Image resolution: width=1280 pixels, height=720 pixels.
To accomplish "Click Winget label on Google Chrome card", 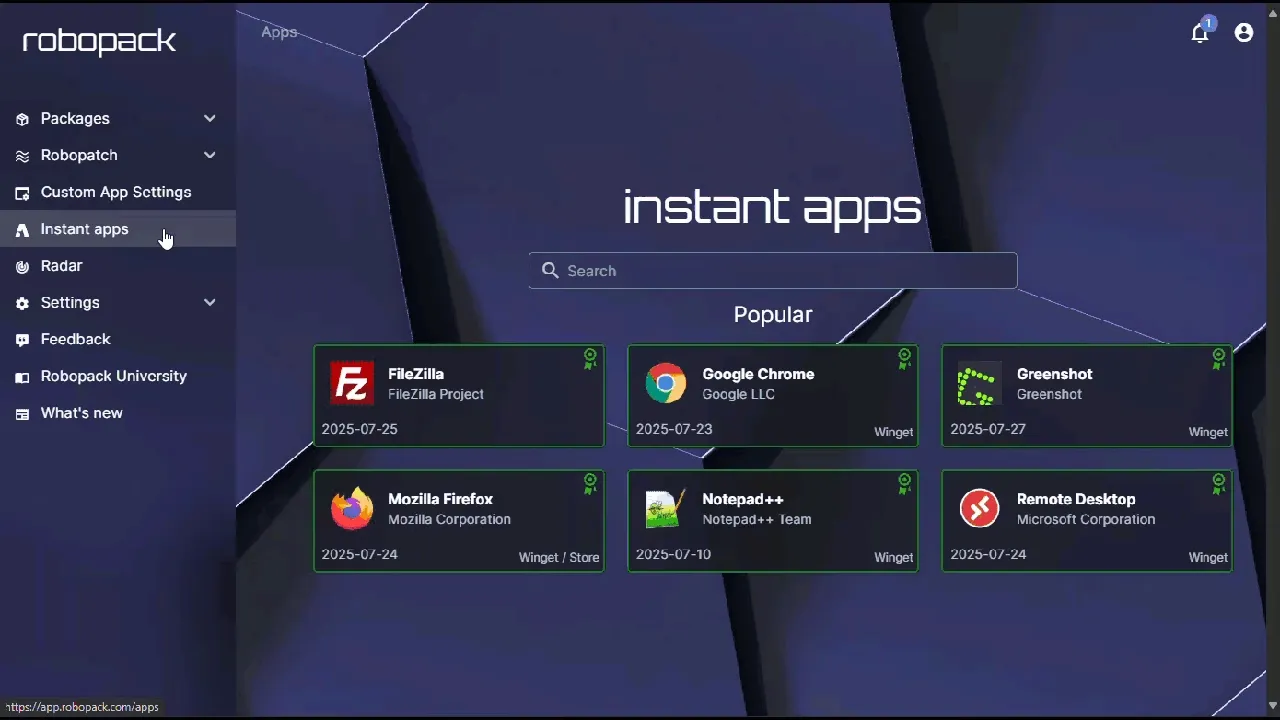I will (894, 432).
